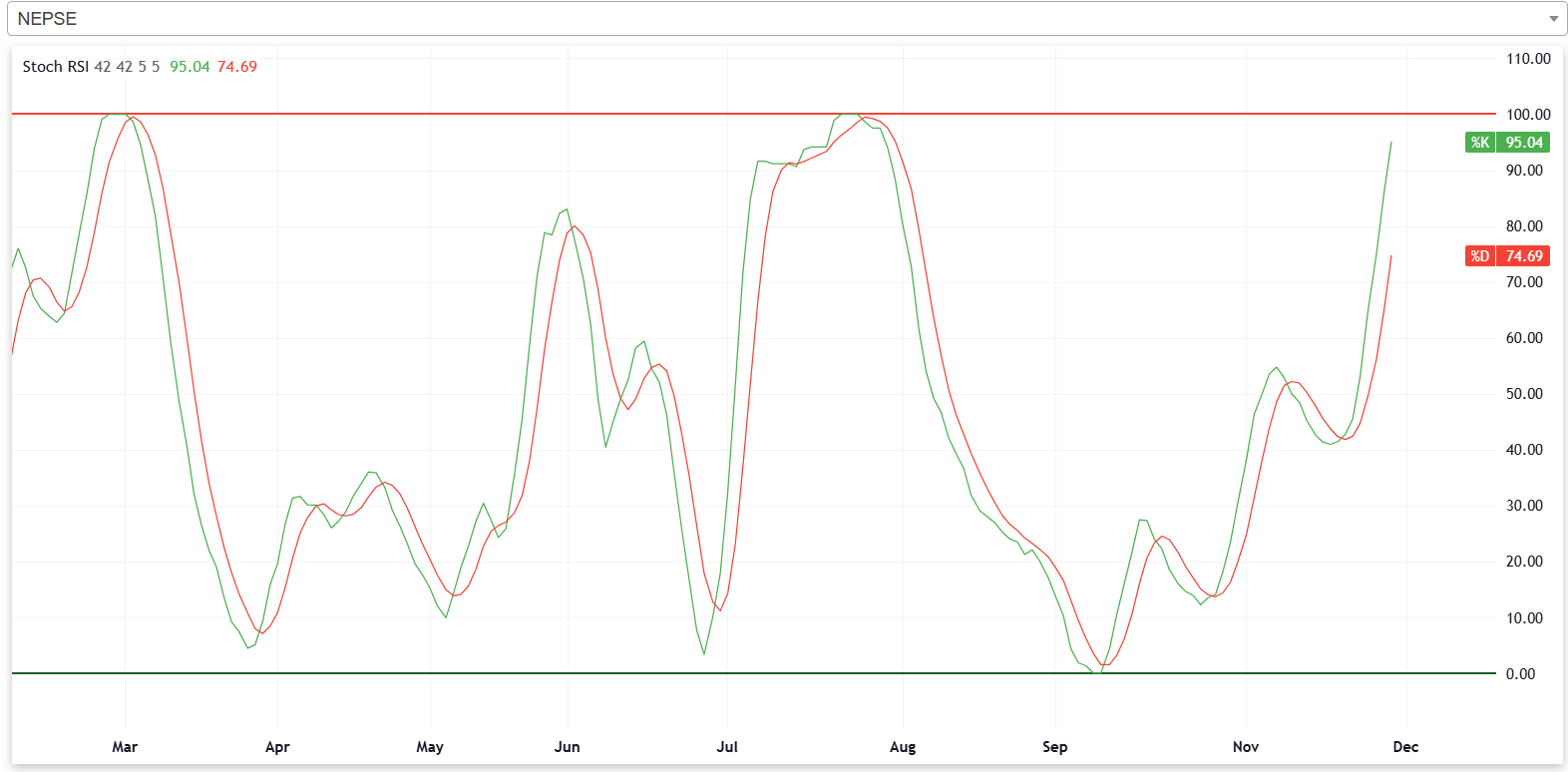This screenshot has width=1568, height=772.
Task: Click the green %K price axis tag
Action: (x=1506, y=143)
